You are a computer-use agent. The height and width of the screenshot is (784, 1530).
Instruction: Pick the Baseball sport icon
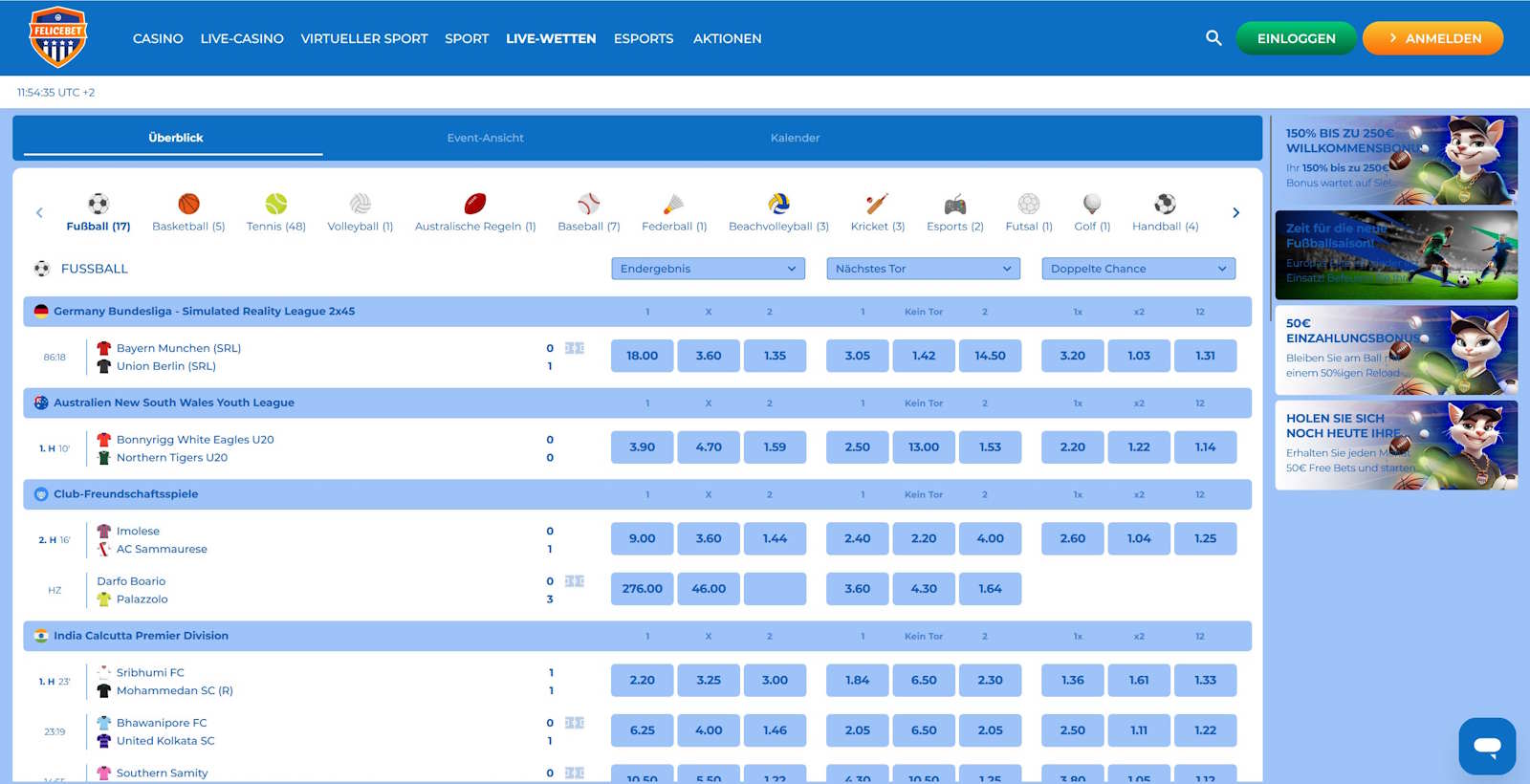click(588, 204)
